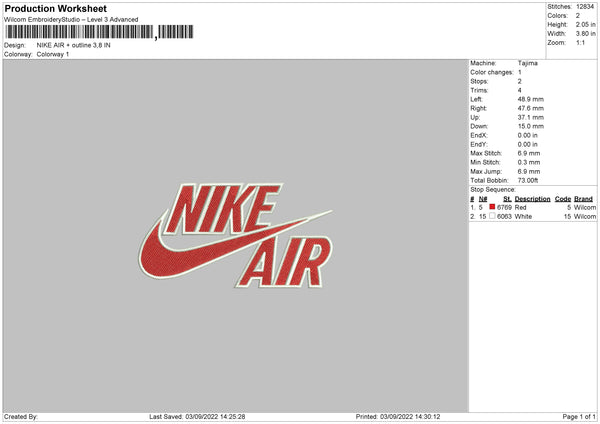Select the design name 'NIKE AIR + outline 3,8 IN'

point(73,45)
